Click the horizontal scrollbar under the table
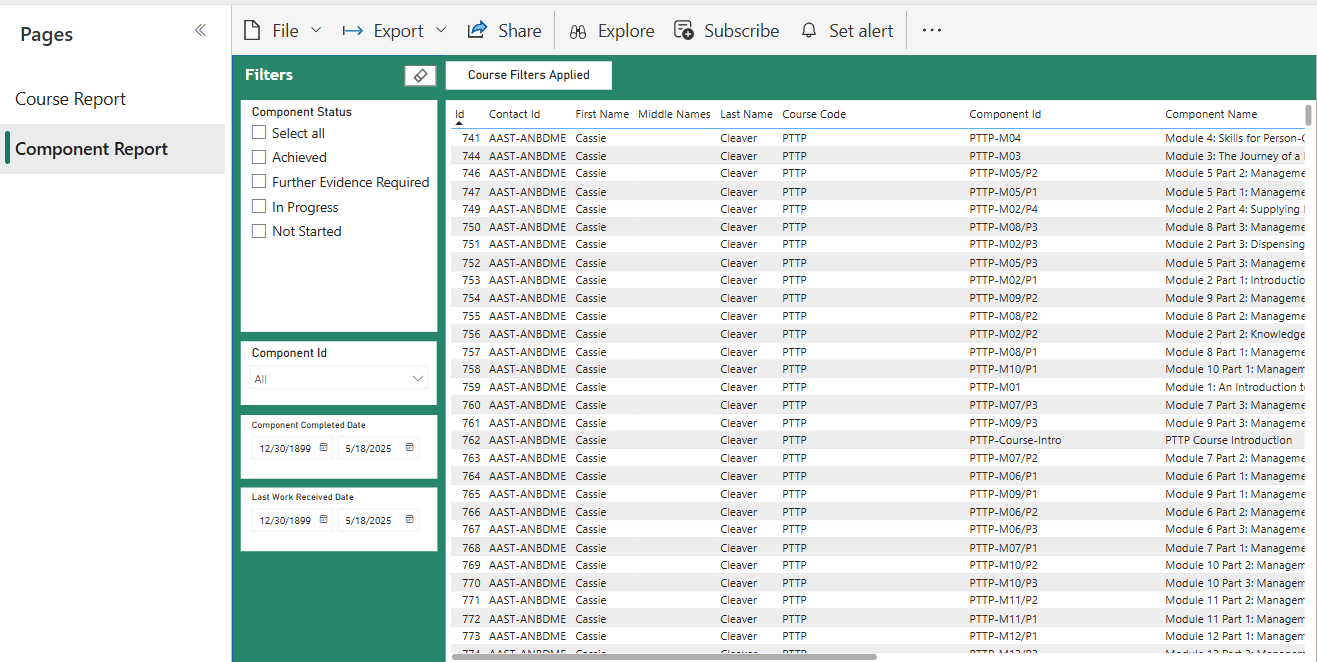 pyautogui.click(x=664, y=657)
